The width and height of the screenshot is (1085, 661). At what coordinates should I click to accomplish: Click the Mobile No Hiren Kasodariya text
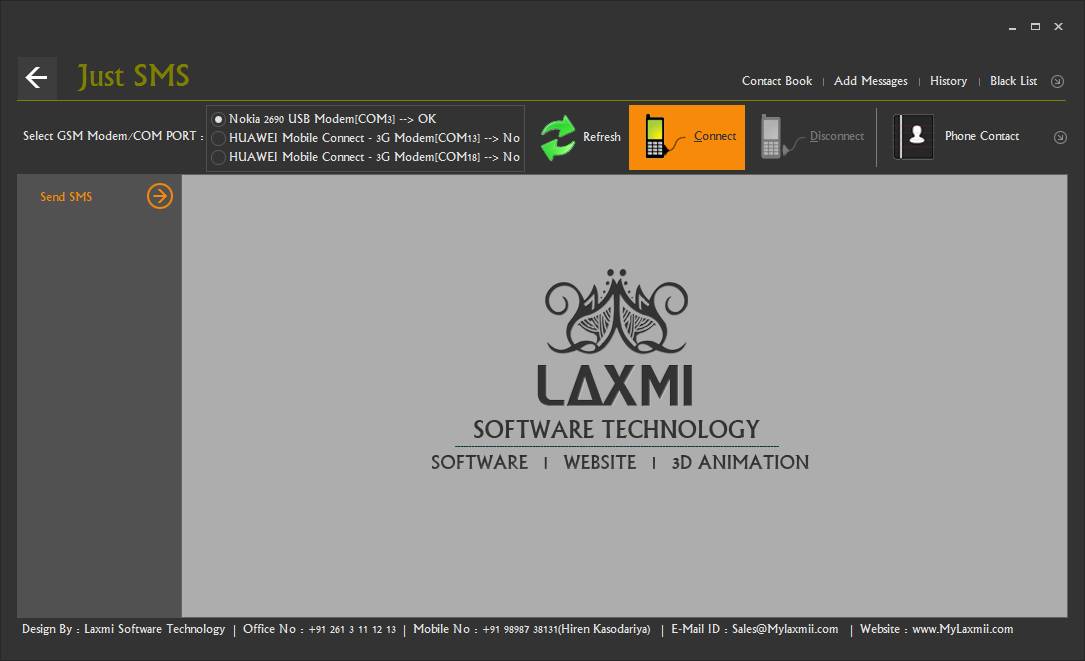[531, 629]
